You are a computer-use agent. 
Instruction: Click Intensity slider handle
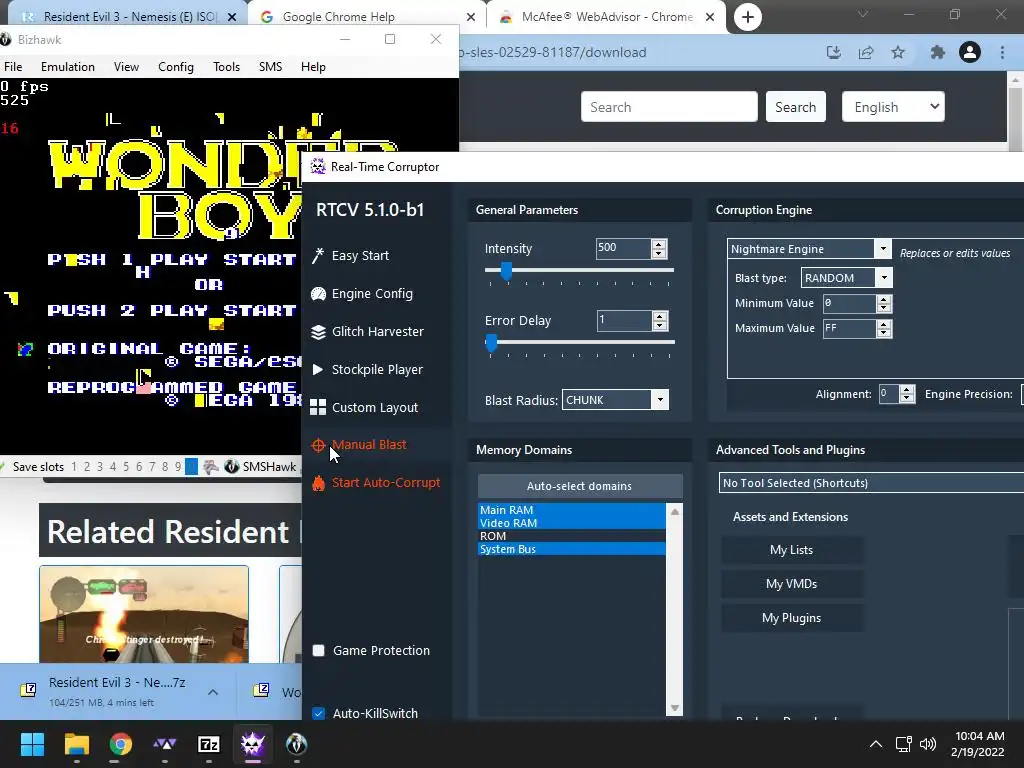coord(506,270)
